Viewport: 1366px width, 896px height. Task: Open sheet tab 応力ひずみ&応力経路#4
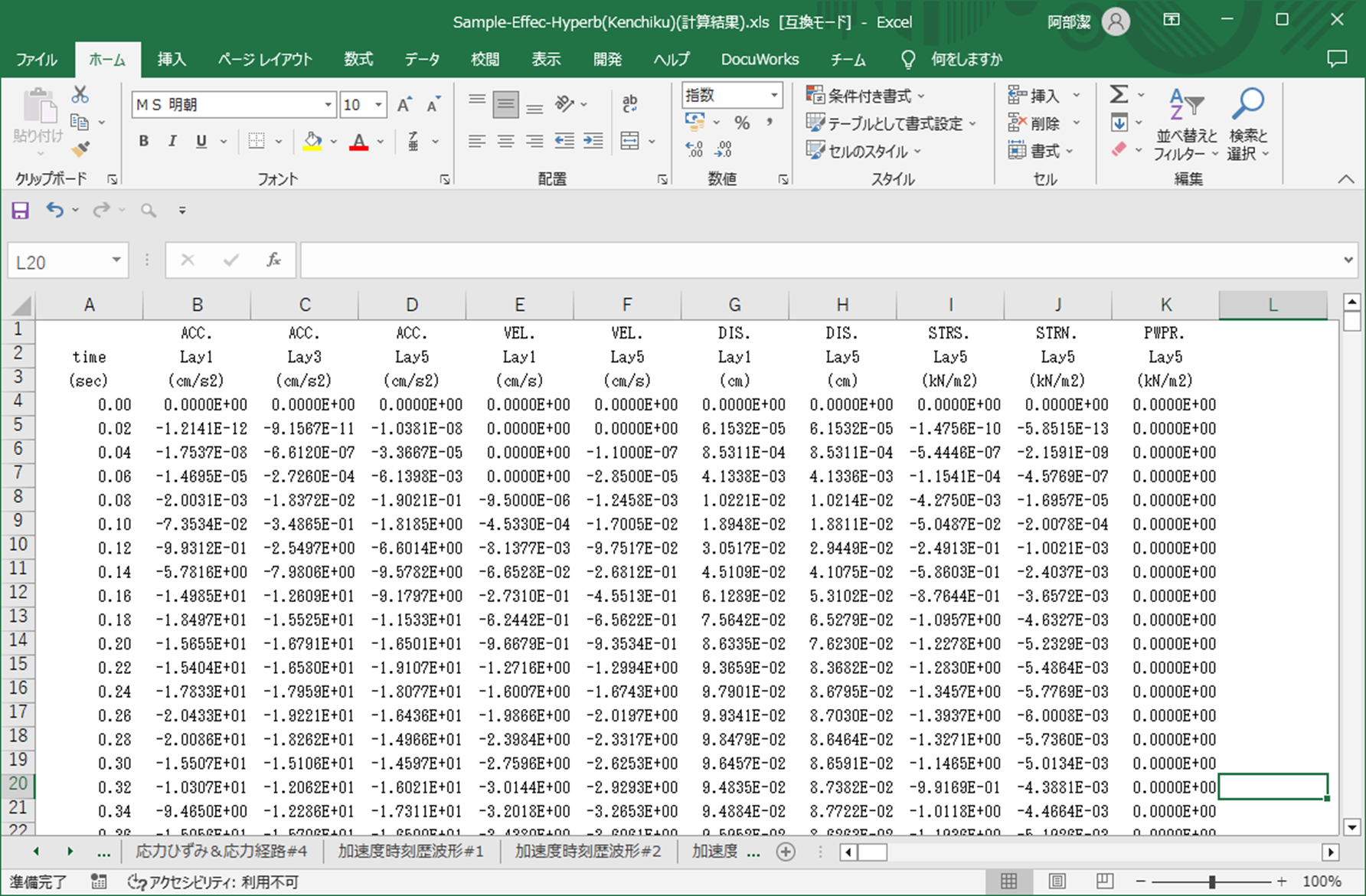pyautogui.click(x=221, y=852)
